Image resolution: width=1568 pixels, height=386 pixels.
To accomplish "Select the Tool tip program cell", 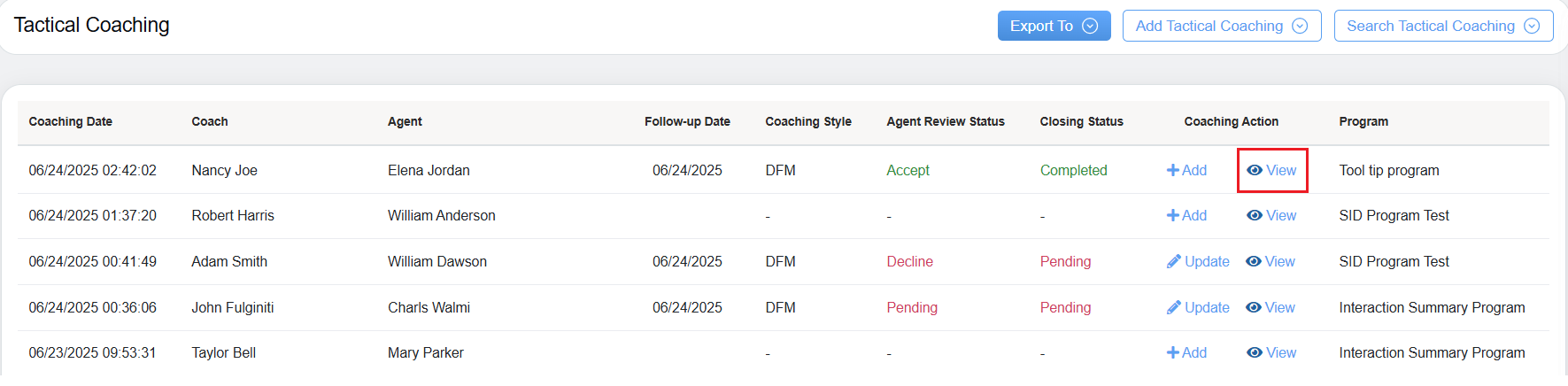I will pos(1389,170).
